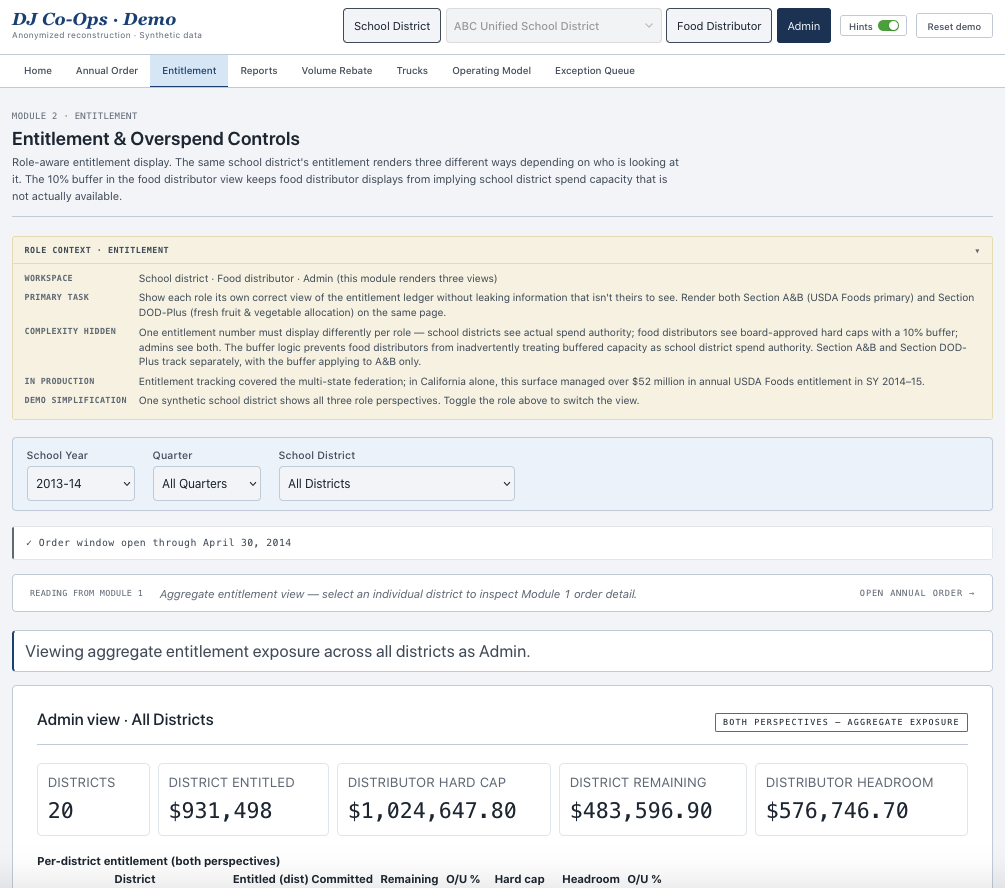Click the Distributor Headroom $576,746.70 value
The image size is (1005, 888).
[x=837, y=810]
